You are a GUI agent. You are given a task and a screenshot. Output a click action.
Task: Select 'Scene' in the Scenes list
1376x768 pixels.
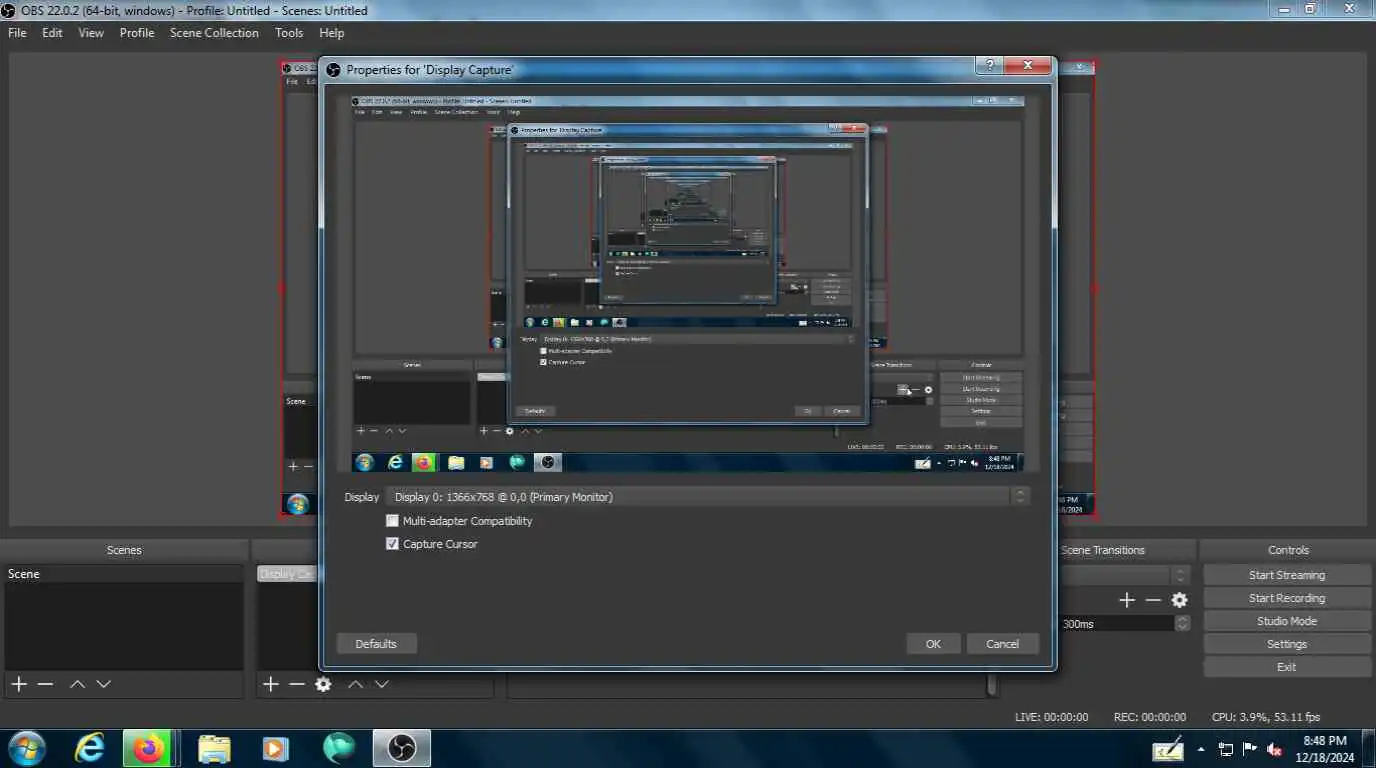(124, 574)
